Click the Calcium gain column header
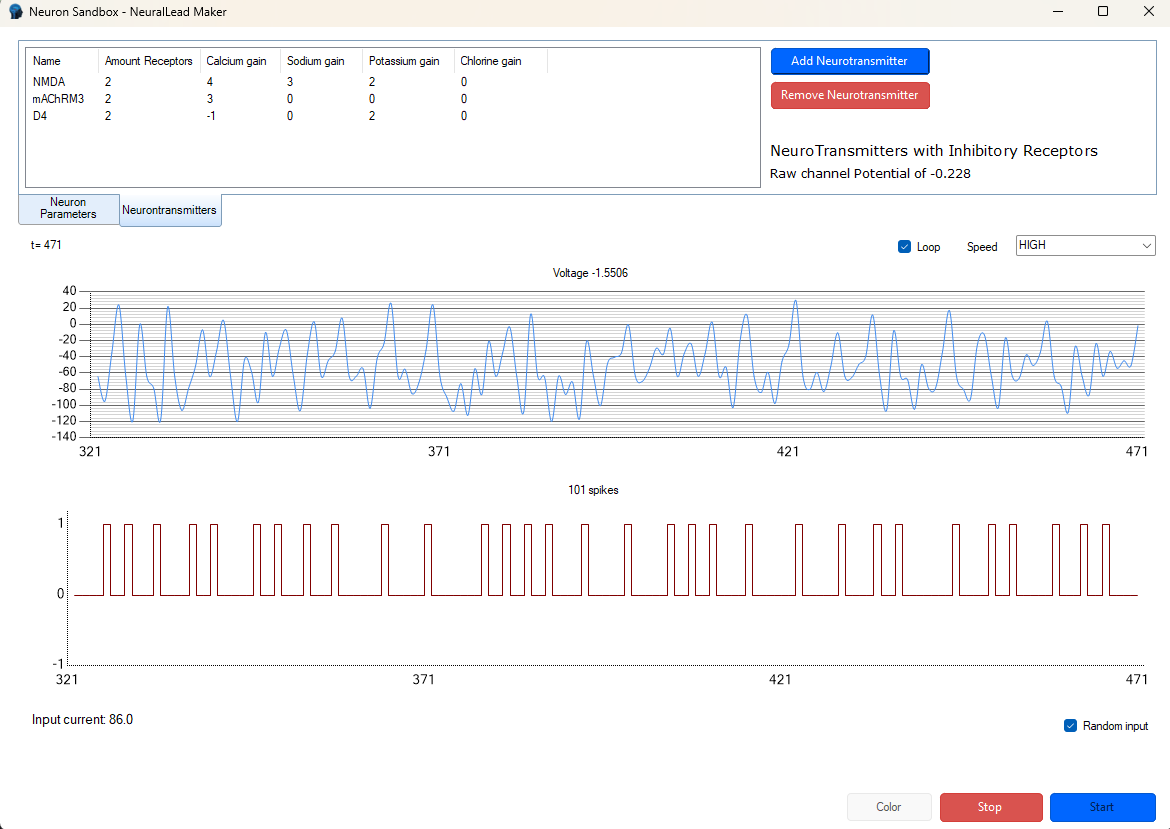1170x829 pixels. click(x=237, y=61)
